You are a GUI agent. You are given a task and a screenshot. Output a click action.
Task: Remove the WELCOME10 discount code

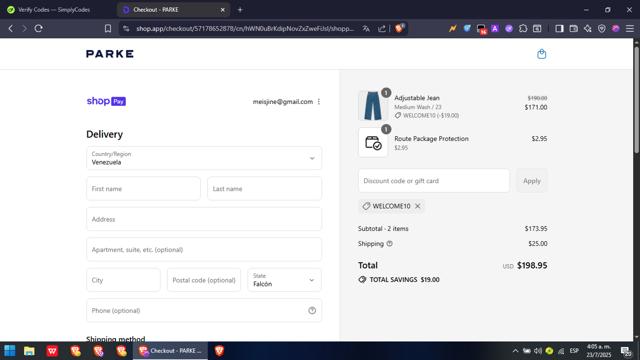pyautogui.click(x=418, y=206)
